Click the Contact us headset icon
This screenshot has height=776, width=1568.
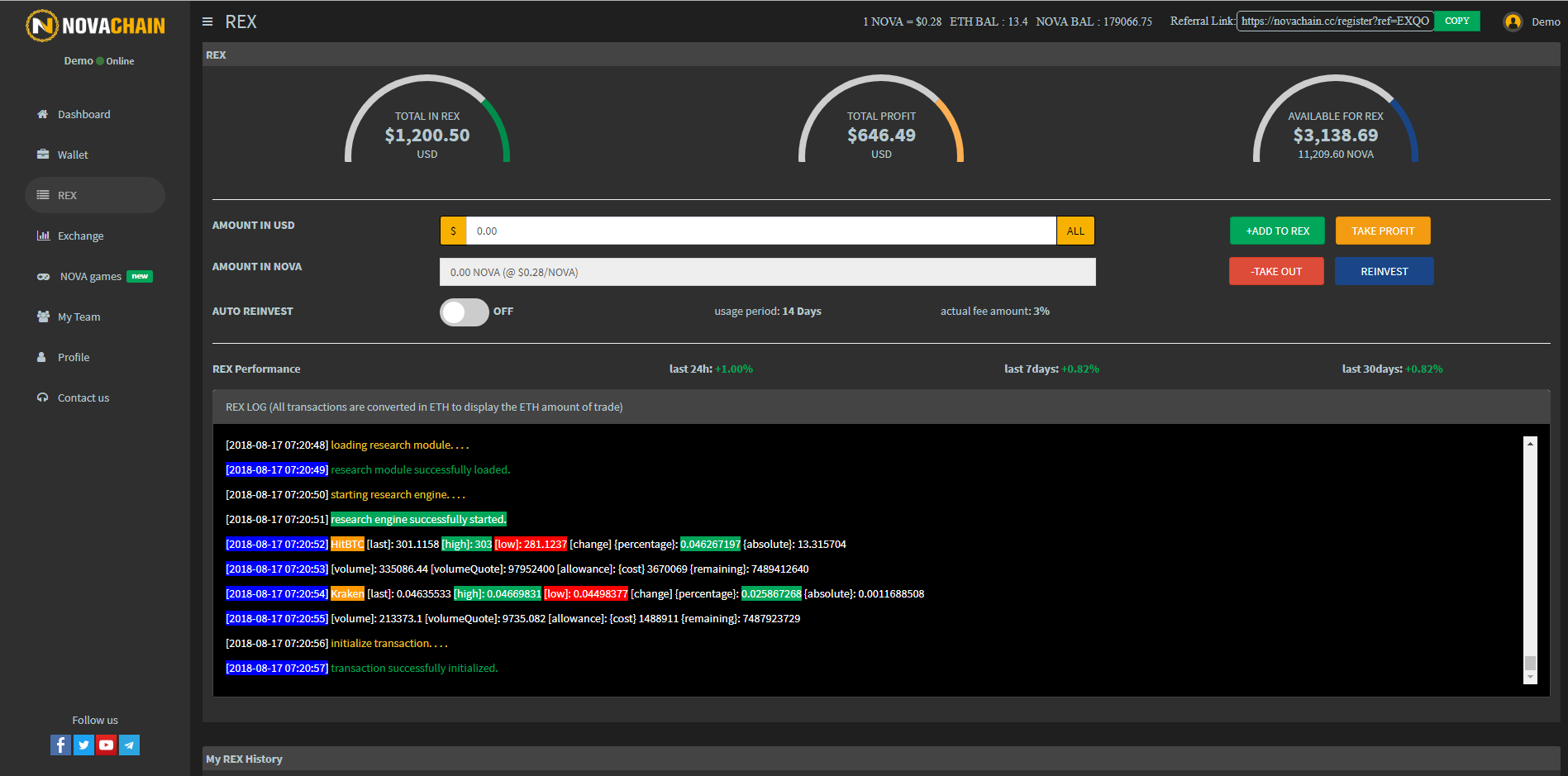[42, 398]
